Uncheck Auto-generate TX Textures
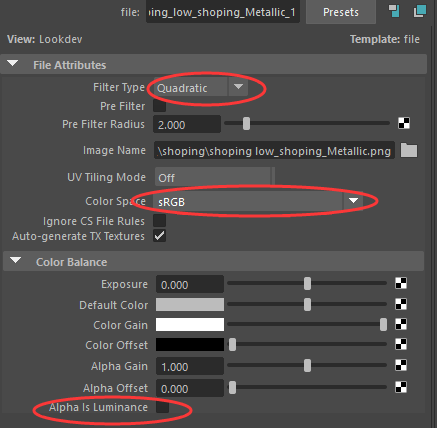Screen dimensions: 437x428 coord(159,236)
